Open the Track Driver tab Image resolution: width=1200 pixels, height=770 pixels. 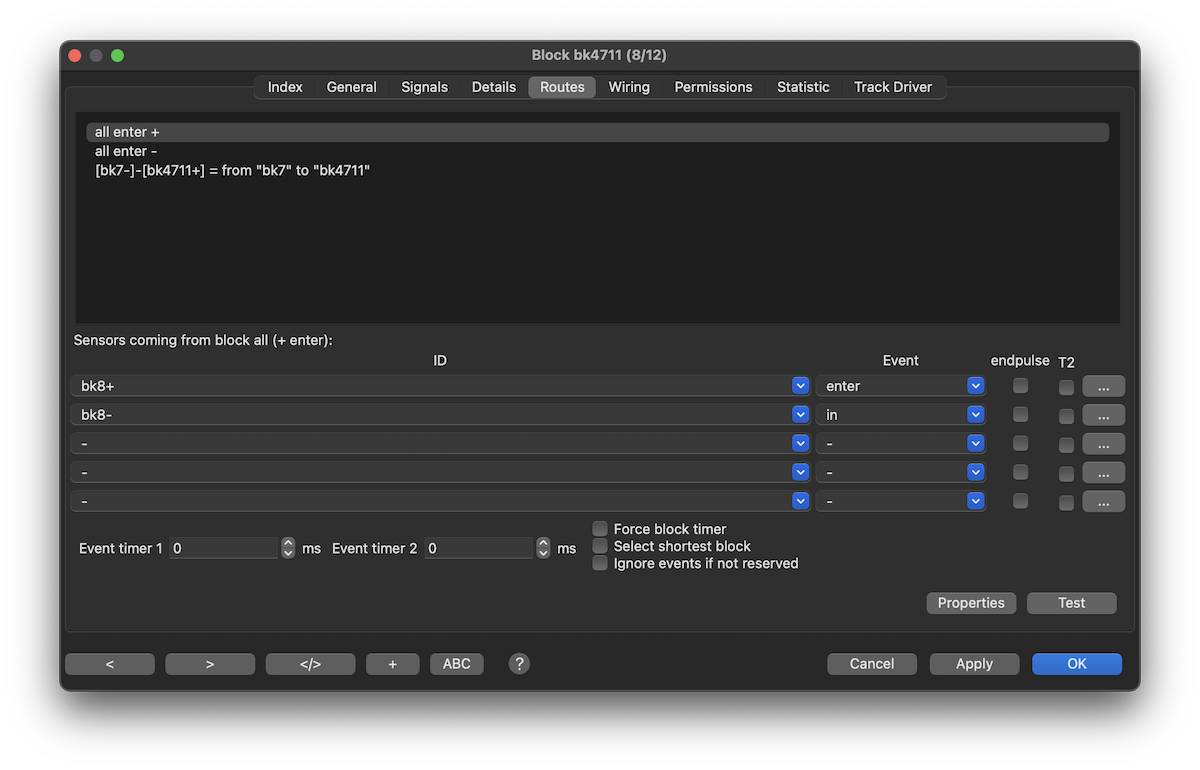[x=892, y=87]
